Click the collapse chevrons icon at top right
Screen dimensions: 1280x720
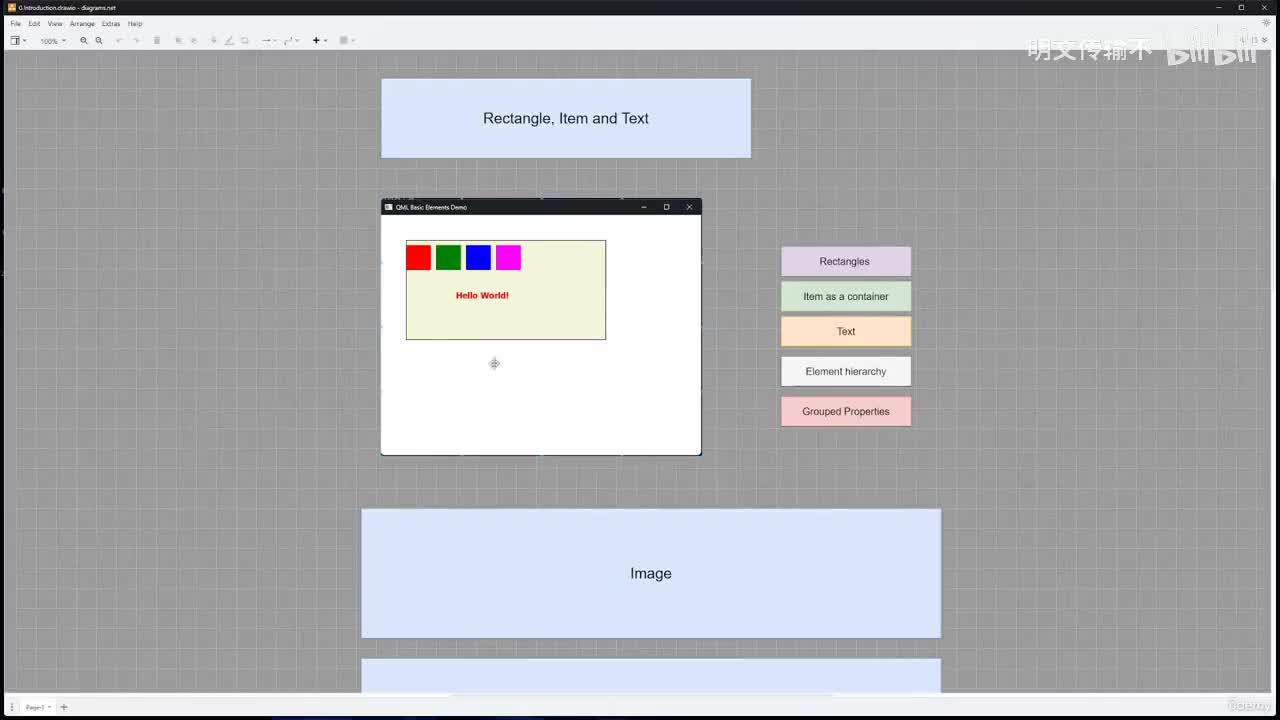[1264, 41]
